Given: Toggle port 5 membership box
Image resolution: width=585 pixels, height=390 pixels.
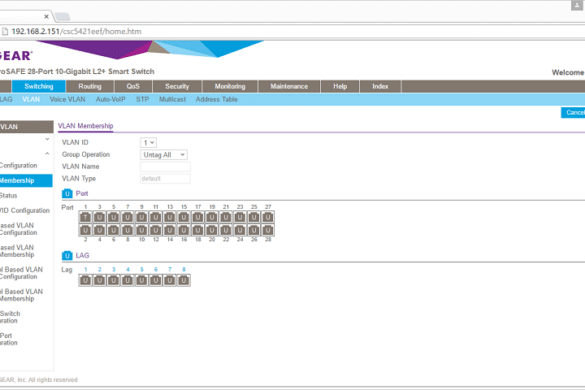Looking at the screenshot, I should point(113,217).
